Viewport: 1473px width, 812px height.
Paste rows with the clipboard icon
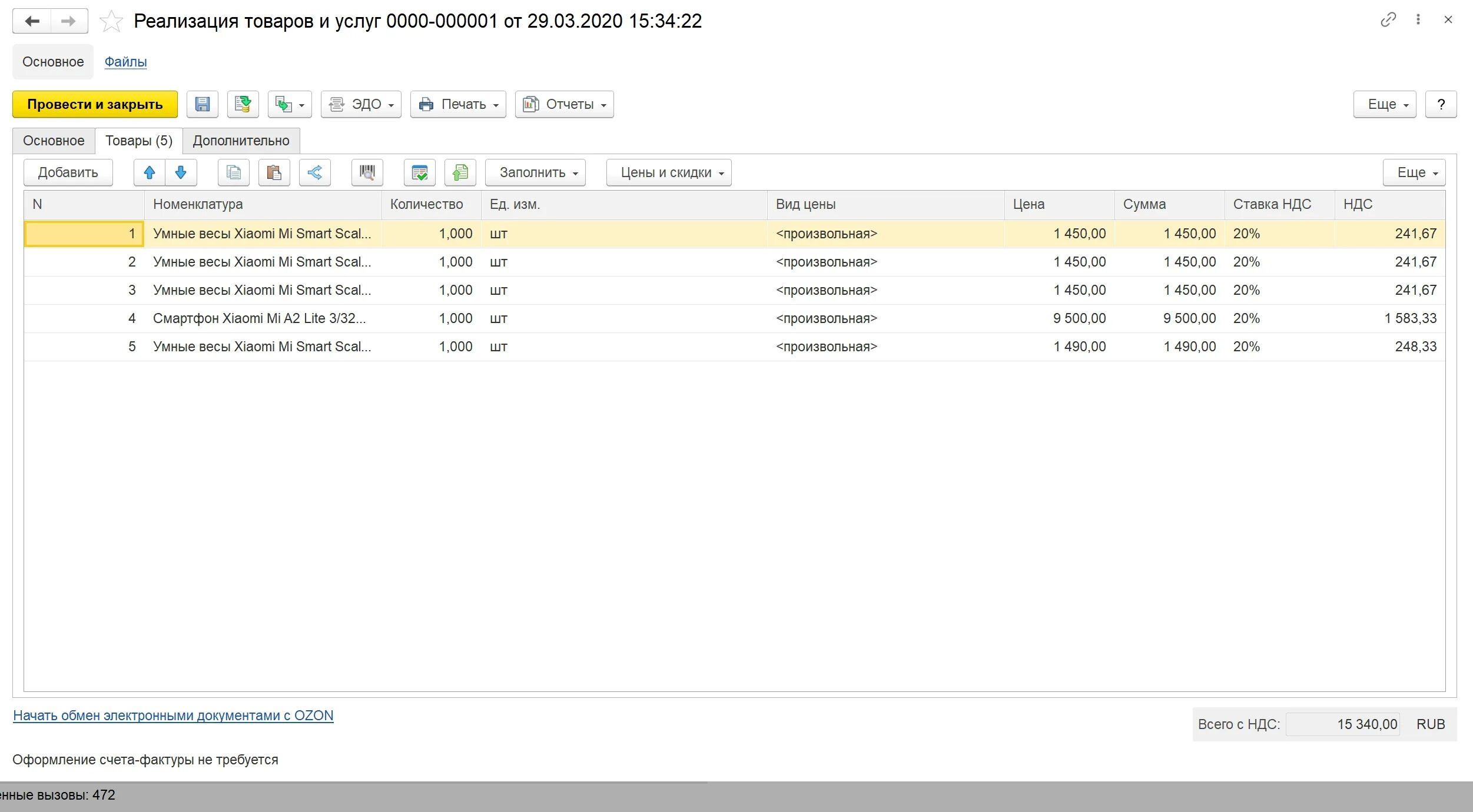tap(274, 172)
